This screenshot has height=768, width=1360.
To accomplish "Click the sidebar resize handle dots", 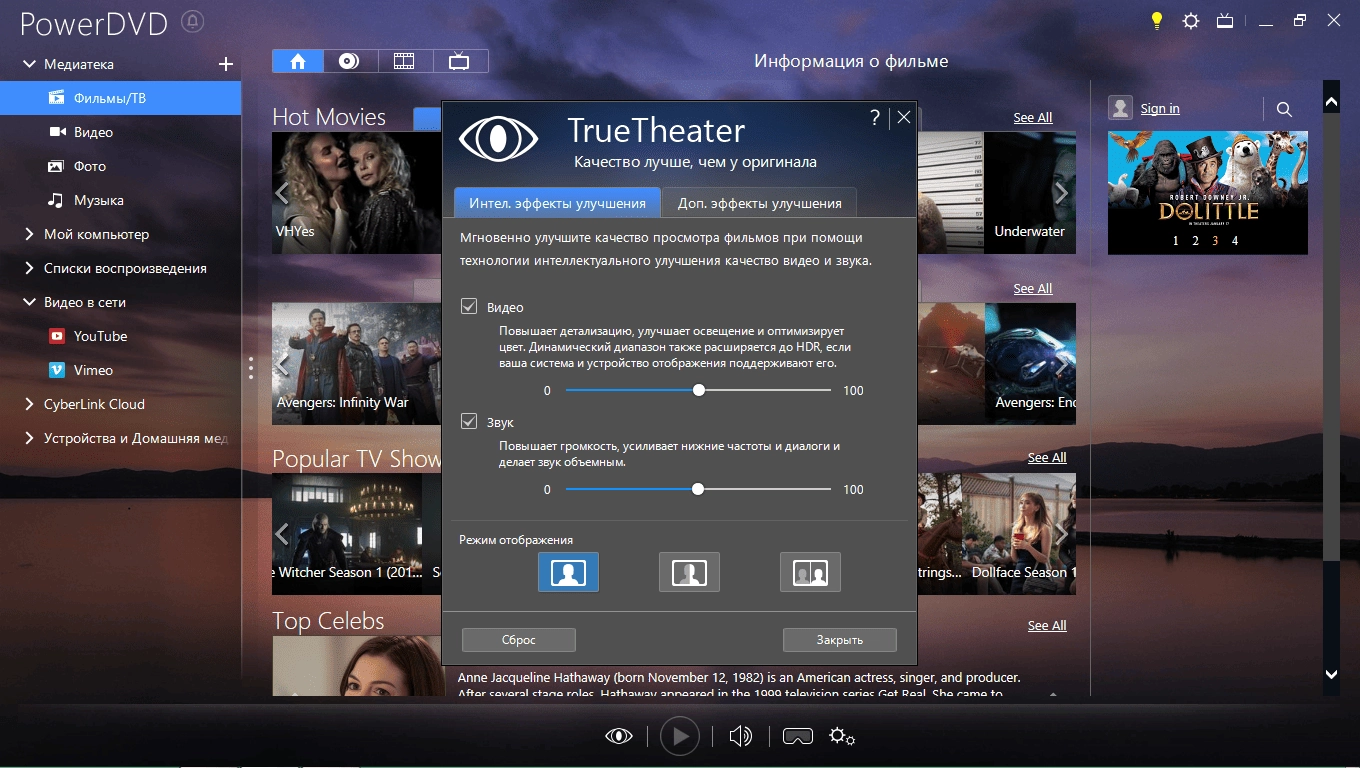I will pyautogui.click(x=250, y=368).
